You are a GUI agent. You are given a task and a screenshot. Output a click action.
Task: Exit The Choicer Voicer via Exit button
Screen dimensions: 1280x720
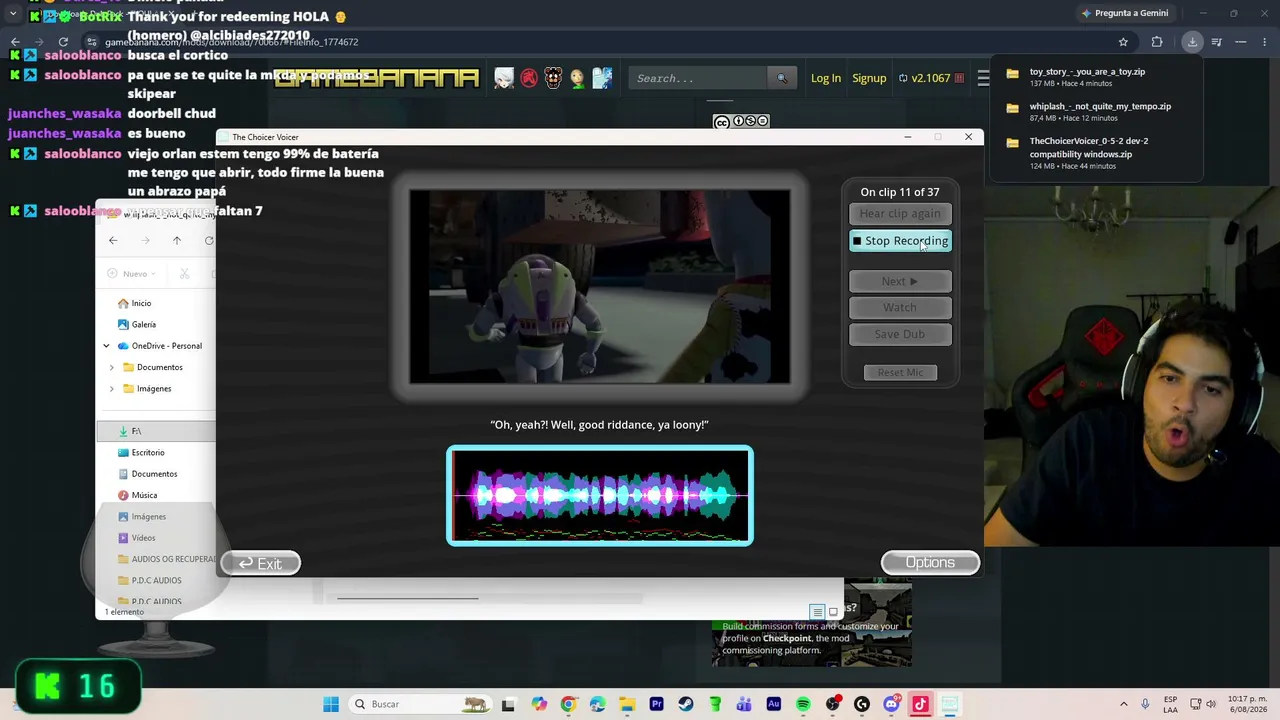pos(260,564)
